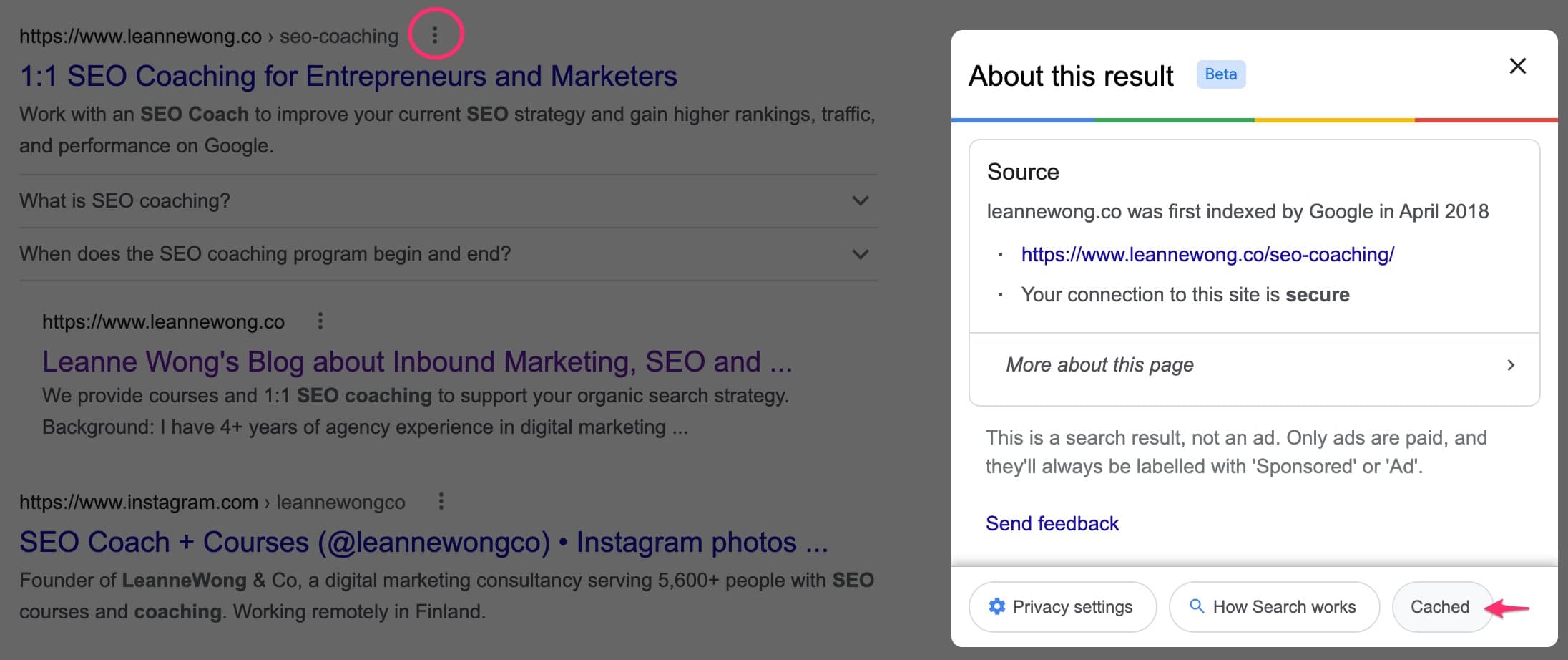Click the Beta badge next to About this result
1568x660 pixels.
click(x=1221, y=74)
